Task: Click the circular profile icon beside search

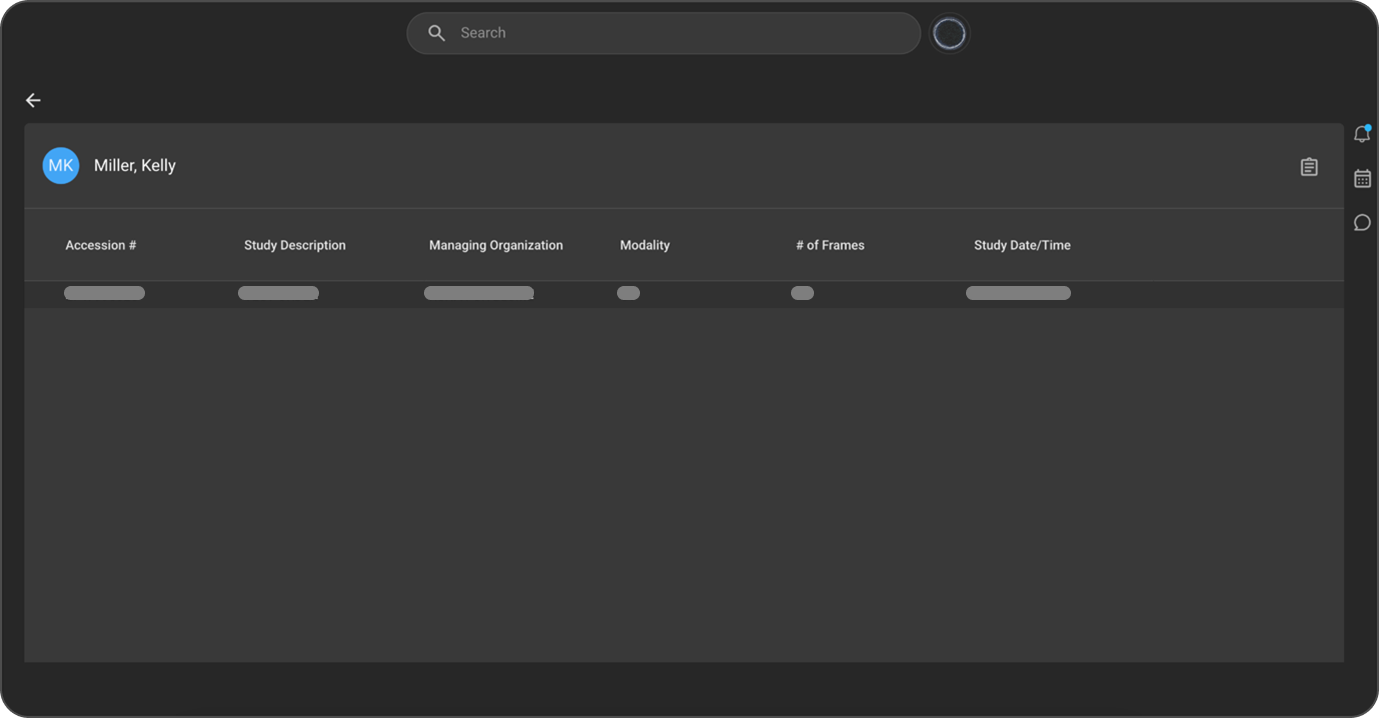Action: (x=949, y=34)
